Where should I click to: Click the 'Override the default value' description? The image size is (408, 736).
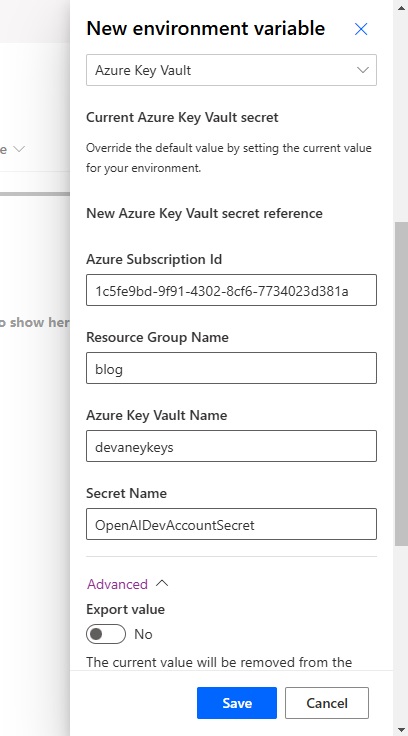click(x=229, y=158)
